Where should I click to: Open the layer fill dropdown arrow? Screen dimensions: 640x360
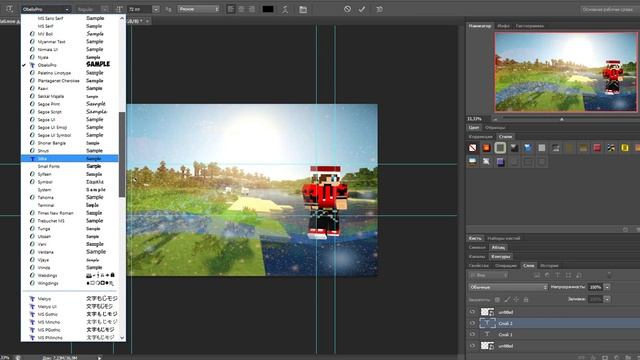click(x=607, y=299)
